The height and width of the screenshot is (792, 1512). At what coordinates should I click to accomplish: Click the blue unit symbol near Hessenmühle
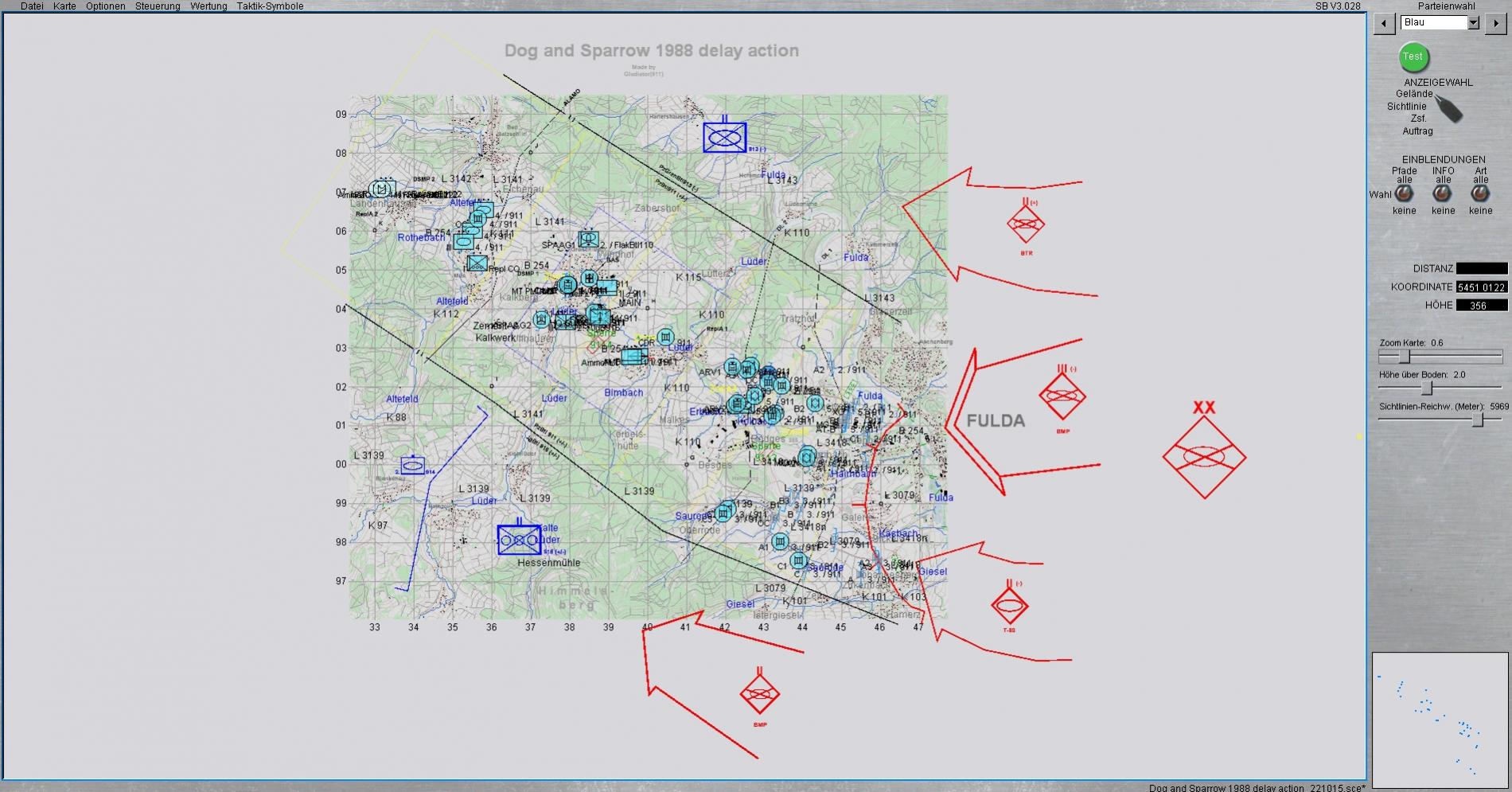click(x=519, y=540)
